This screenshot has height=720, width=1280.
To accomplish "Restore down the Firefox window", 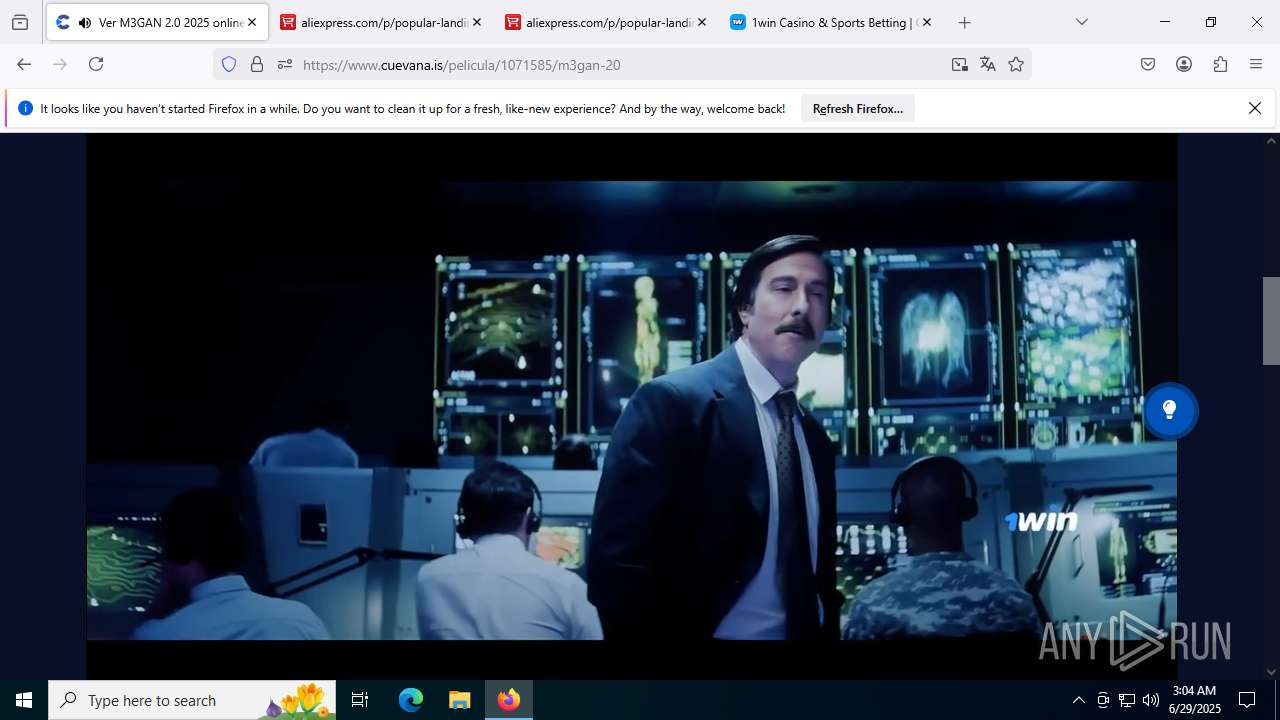I will point(1211,22).
